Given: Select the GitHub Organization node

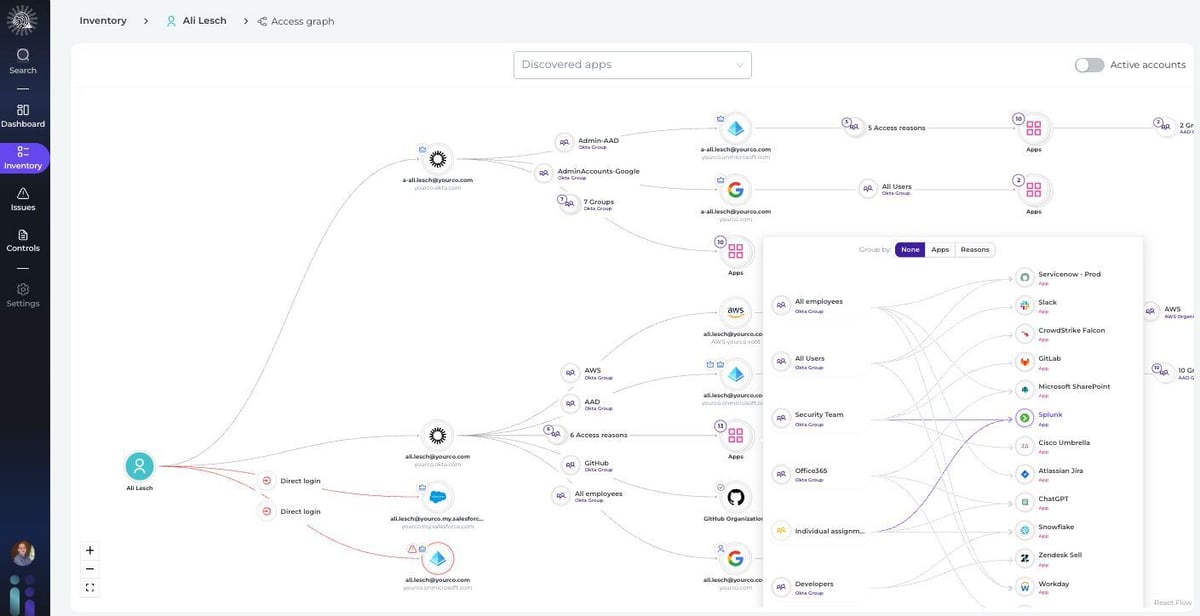Looking at the screenshot, I should 736,498.
